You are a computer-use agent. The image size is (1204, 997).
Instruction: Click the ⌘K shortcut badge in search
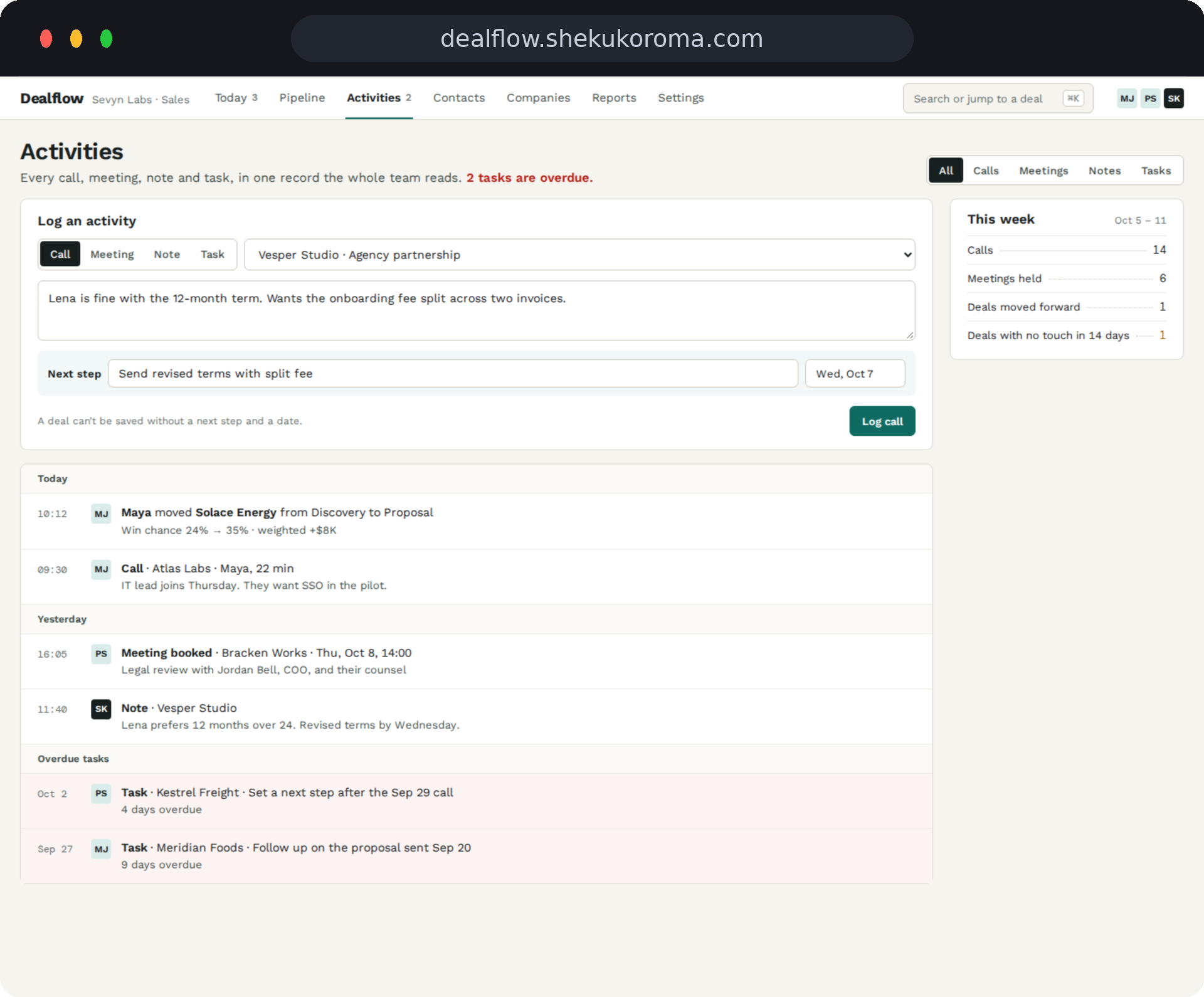1073,98
